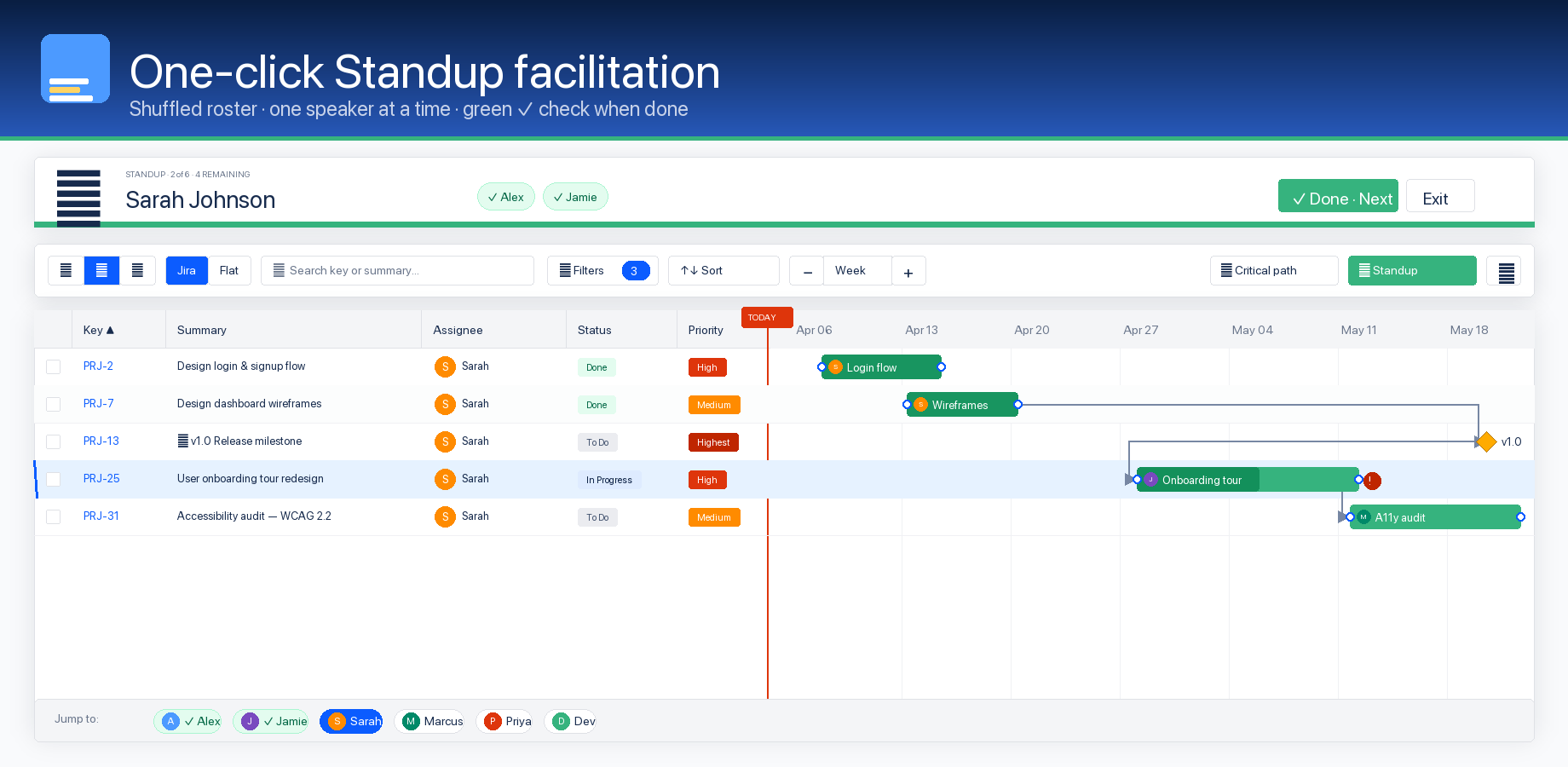Select the PRJ-31 row checkbox
The height and width of the screenshot is (767, 1568).
54,516
